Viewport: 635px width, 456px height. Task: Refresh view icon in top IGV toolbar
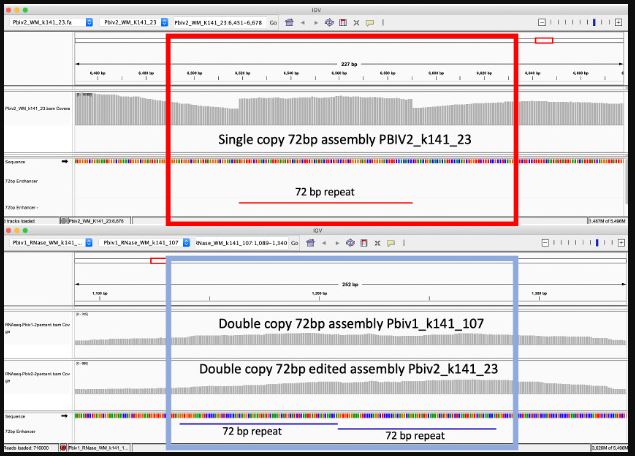tap(329, 22)
